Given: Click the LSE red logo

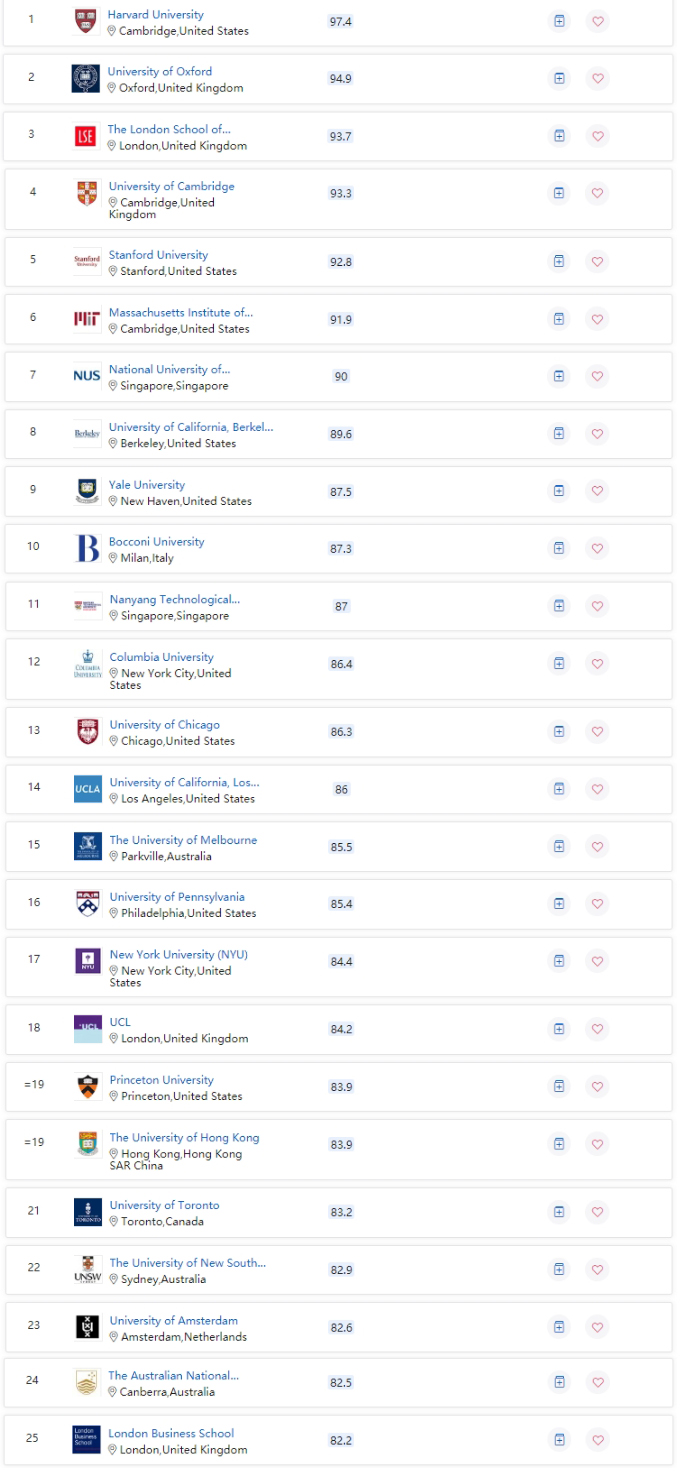Looking at the screenshot, I should 86,136.
